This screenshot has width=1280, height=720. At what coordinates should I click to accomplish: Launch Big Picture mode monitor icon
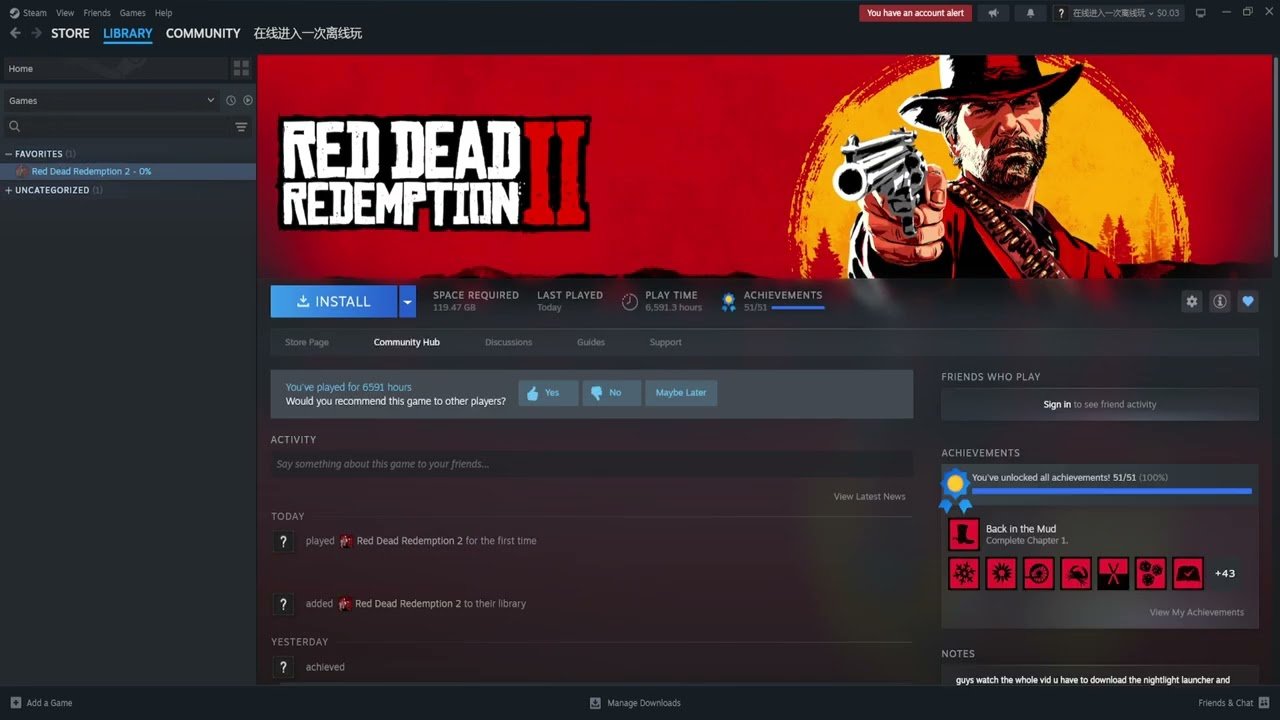click(x=1201, y=13)
